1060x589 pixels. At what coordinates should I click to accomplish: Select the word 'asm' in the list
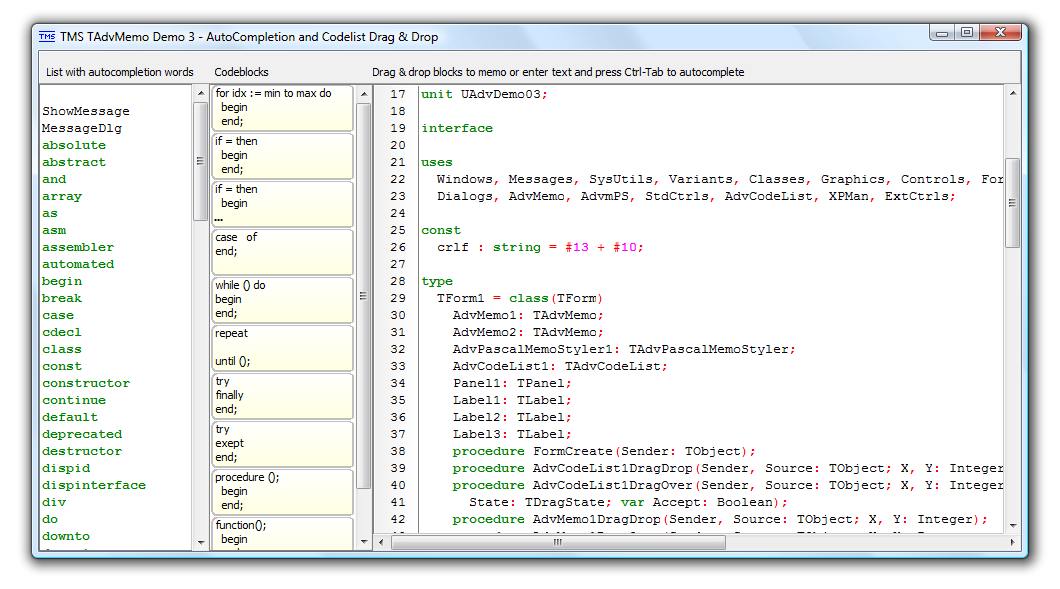tap(54, 230)
